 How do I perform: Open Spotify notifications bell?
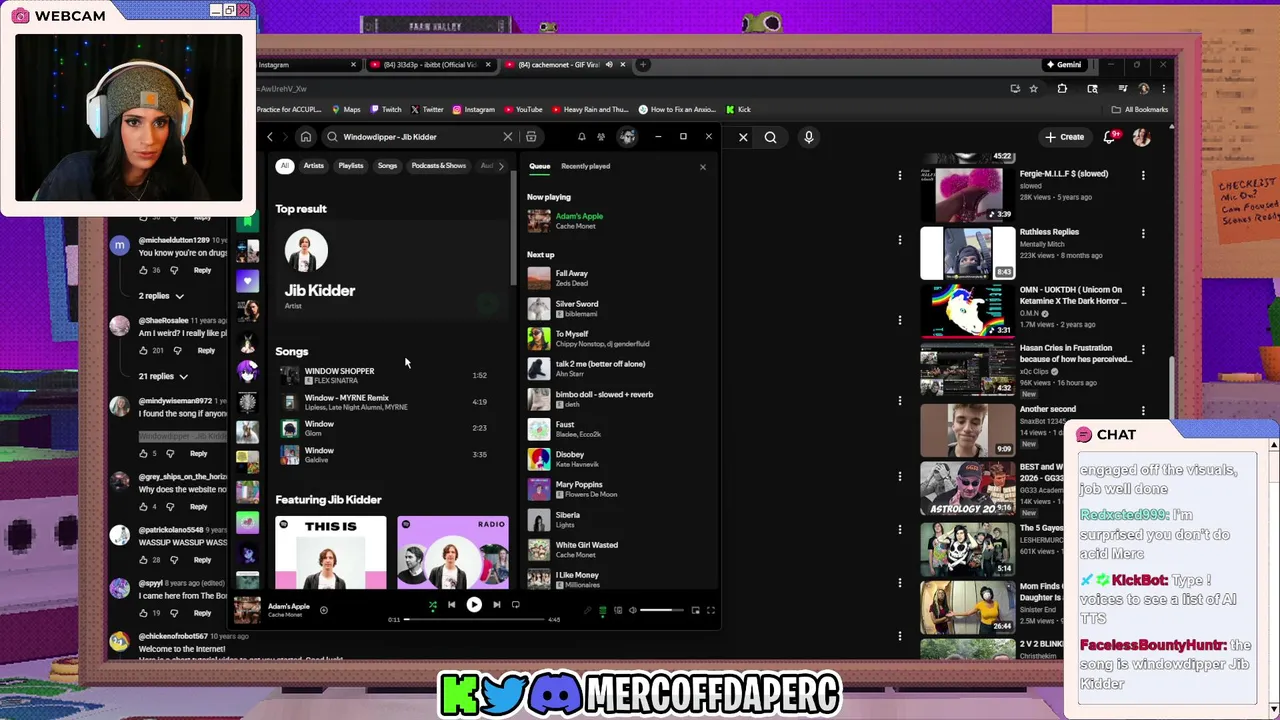(x=581, y=137)
